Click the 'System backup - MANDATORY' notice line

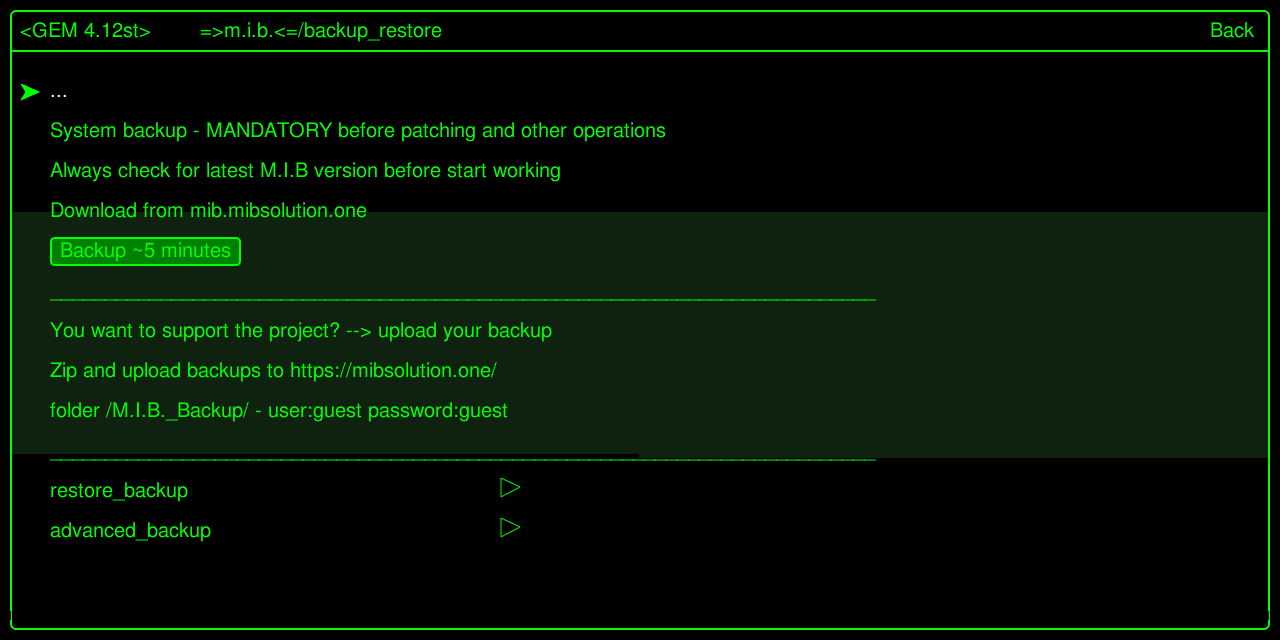tap(357, 131)
